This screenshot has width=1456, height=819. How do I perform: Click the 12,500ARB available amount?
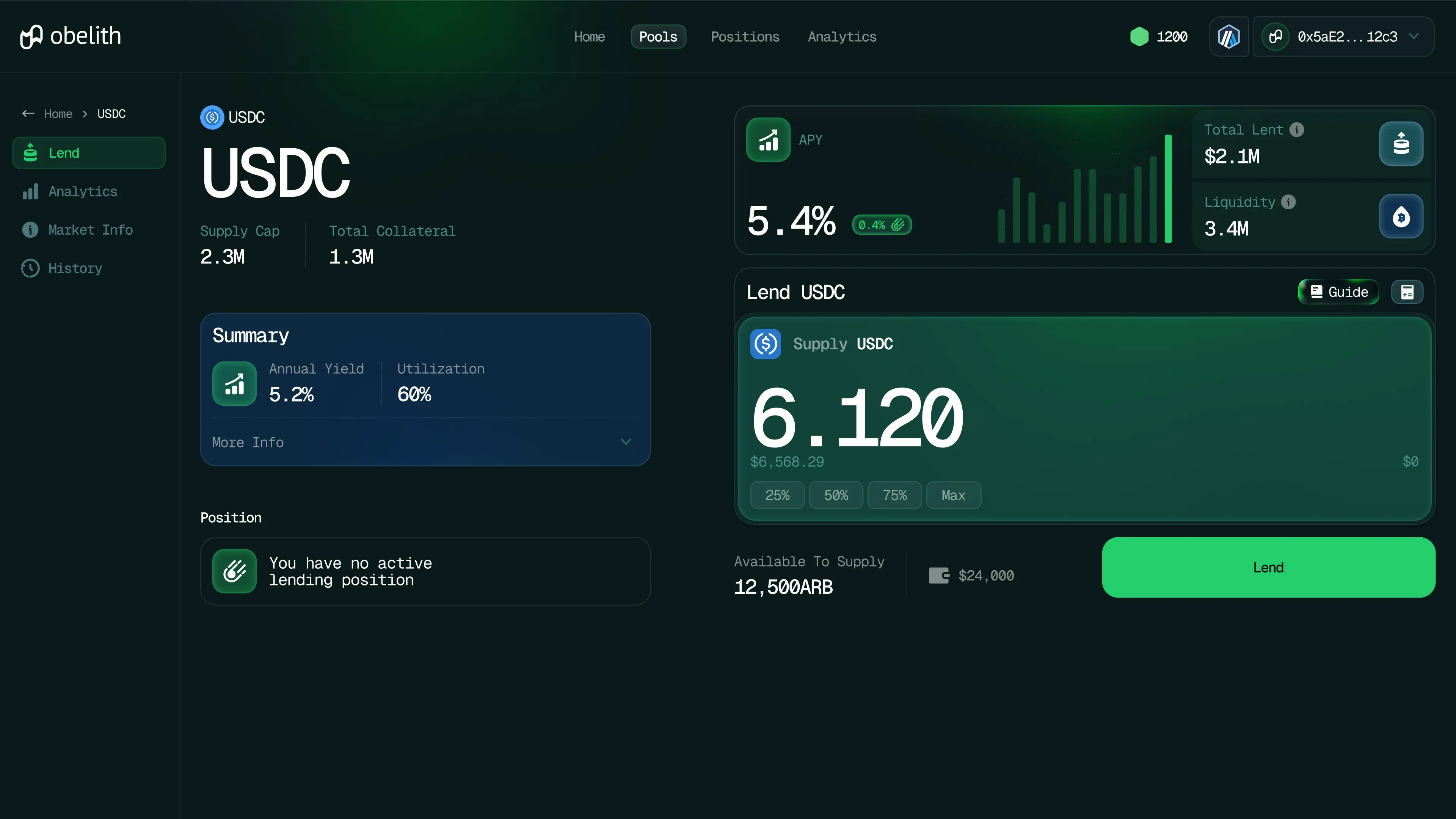(x=783, y=587)
